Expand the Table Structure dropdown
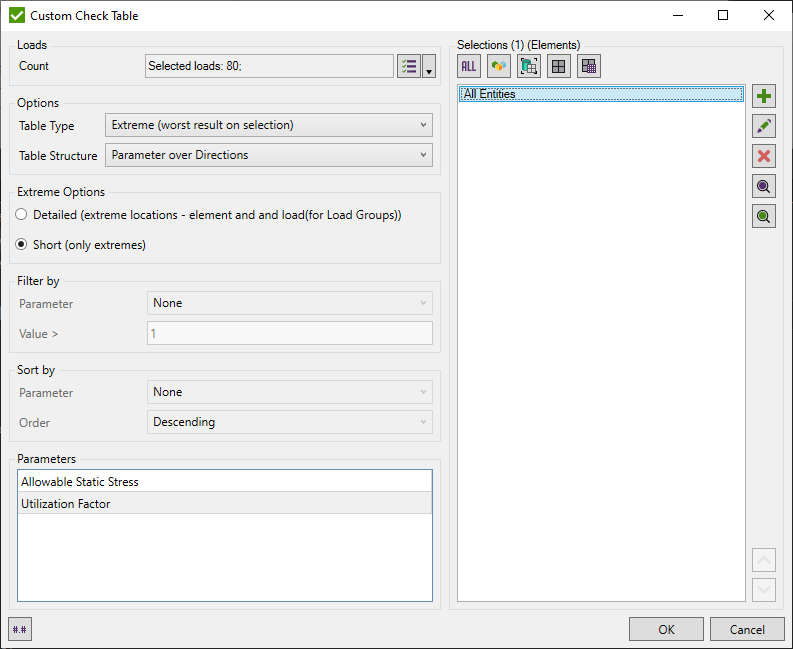This screenshot has width=793, height=649. [x=268, y=155]
